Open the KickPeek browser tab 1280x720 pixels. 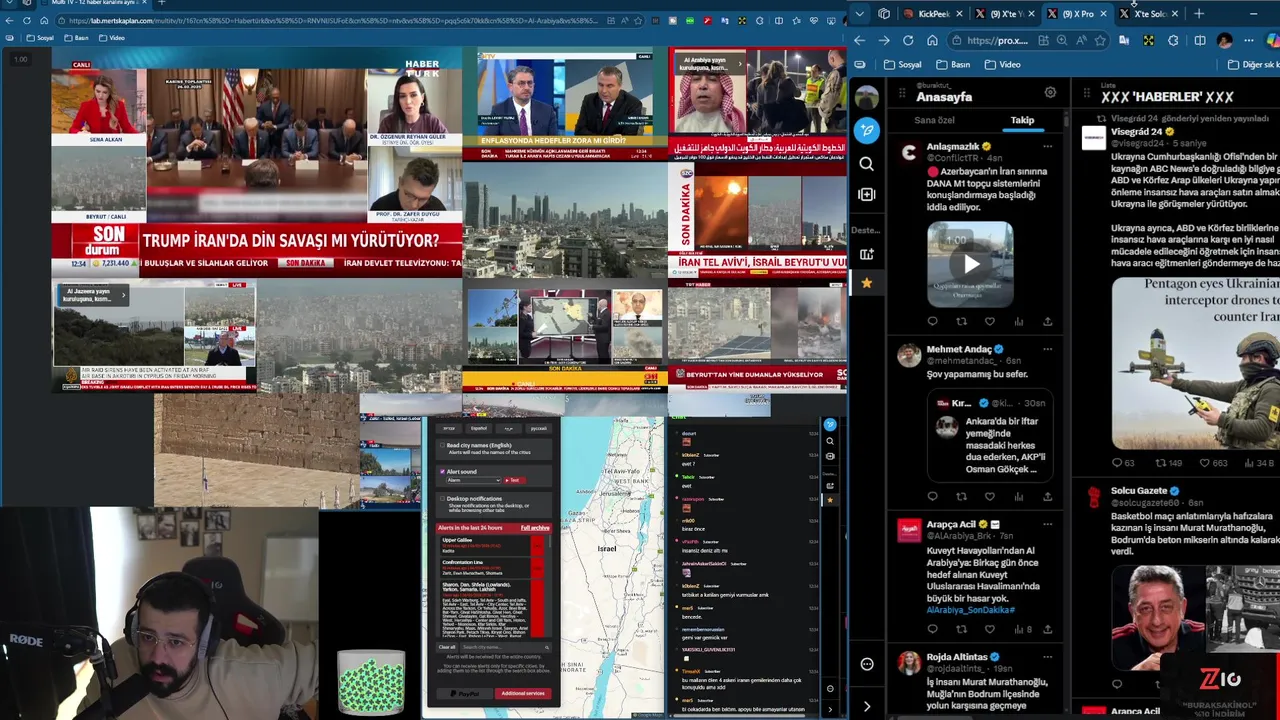point(934,13)
